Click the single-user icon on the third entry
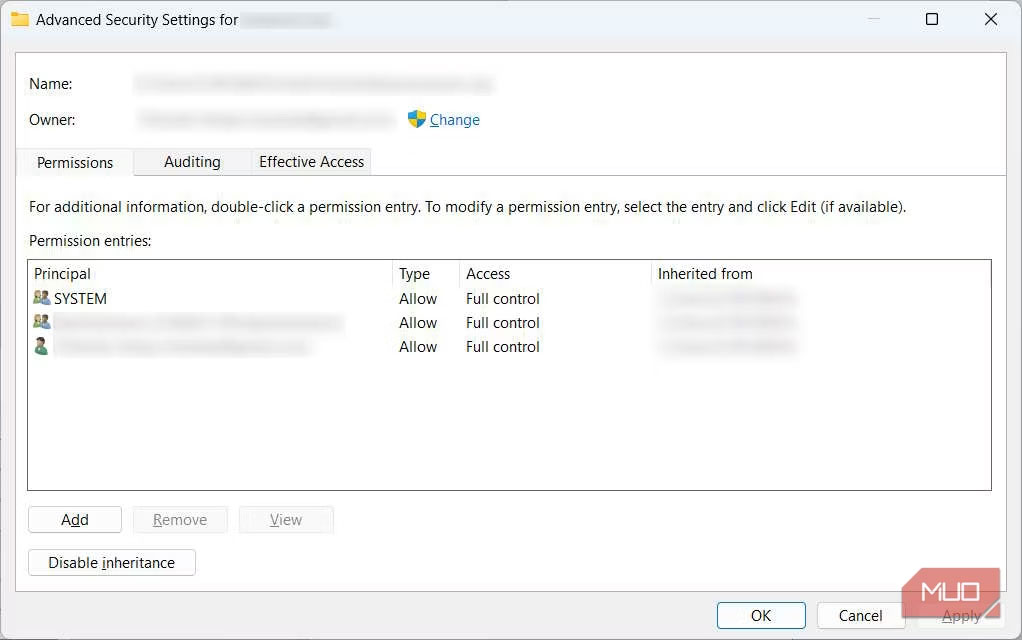The height and width of the screenshot is (640, 1022). pyautogui.click(x=39, y=346)
